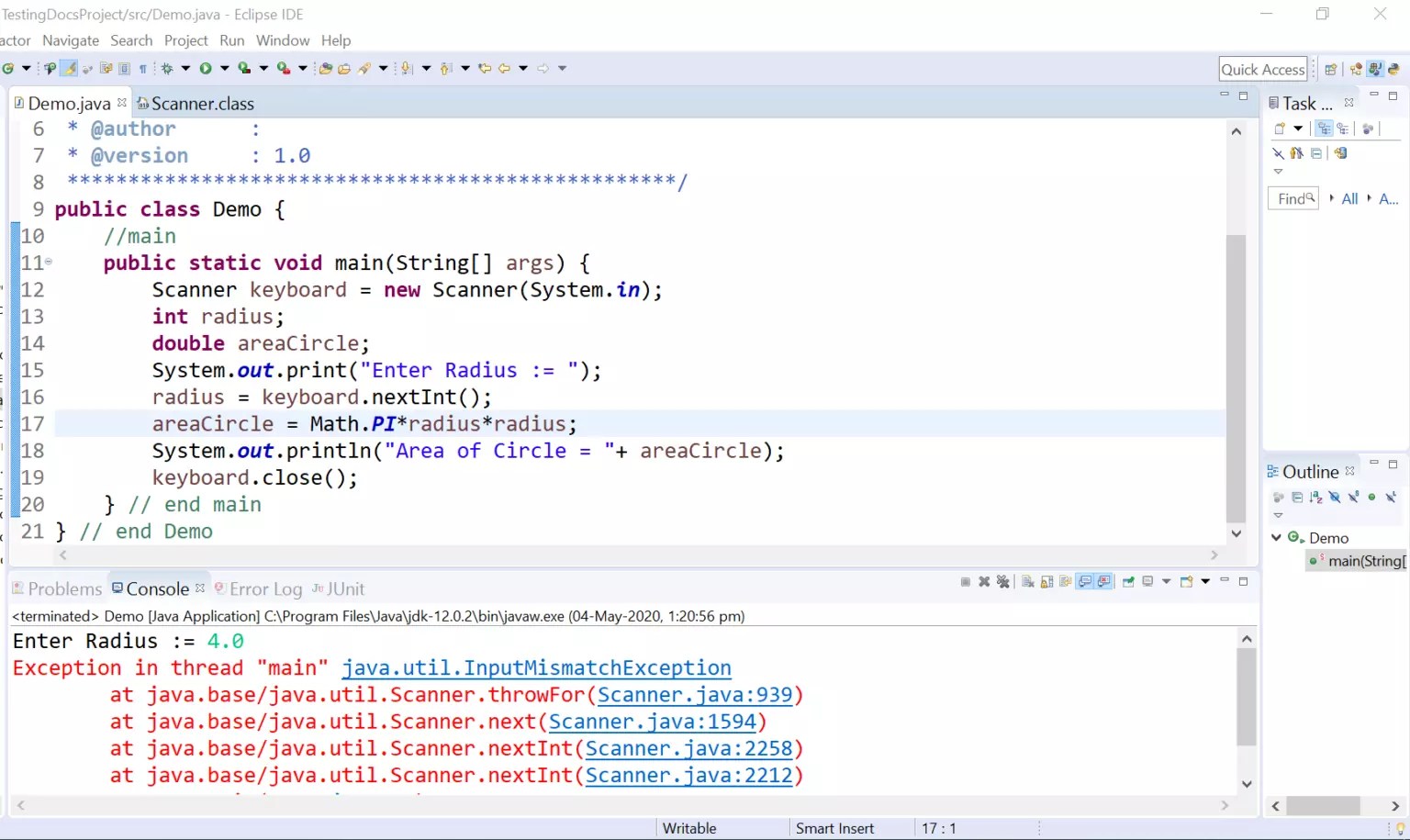The image size is (1410, 840).
Task: Open the Search dialog from the main toolbar
Action: (364, 68)
